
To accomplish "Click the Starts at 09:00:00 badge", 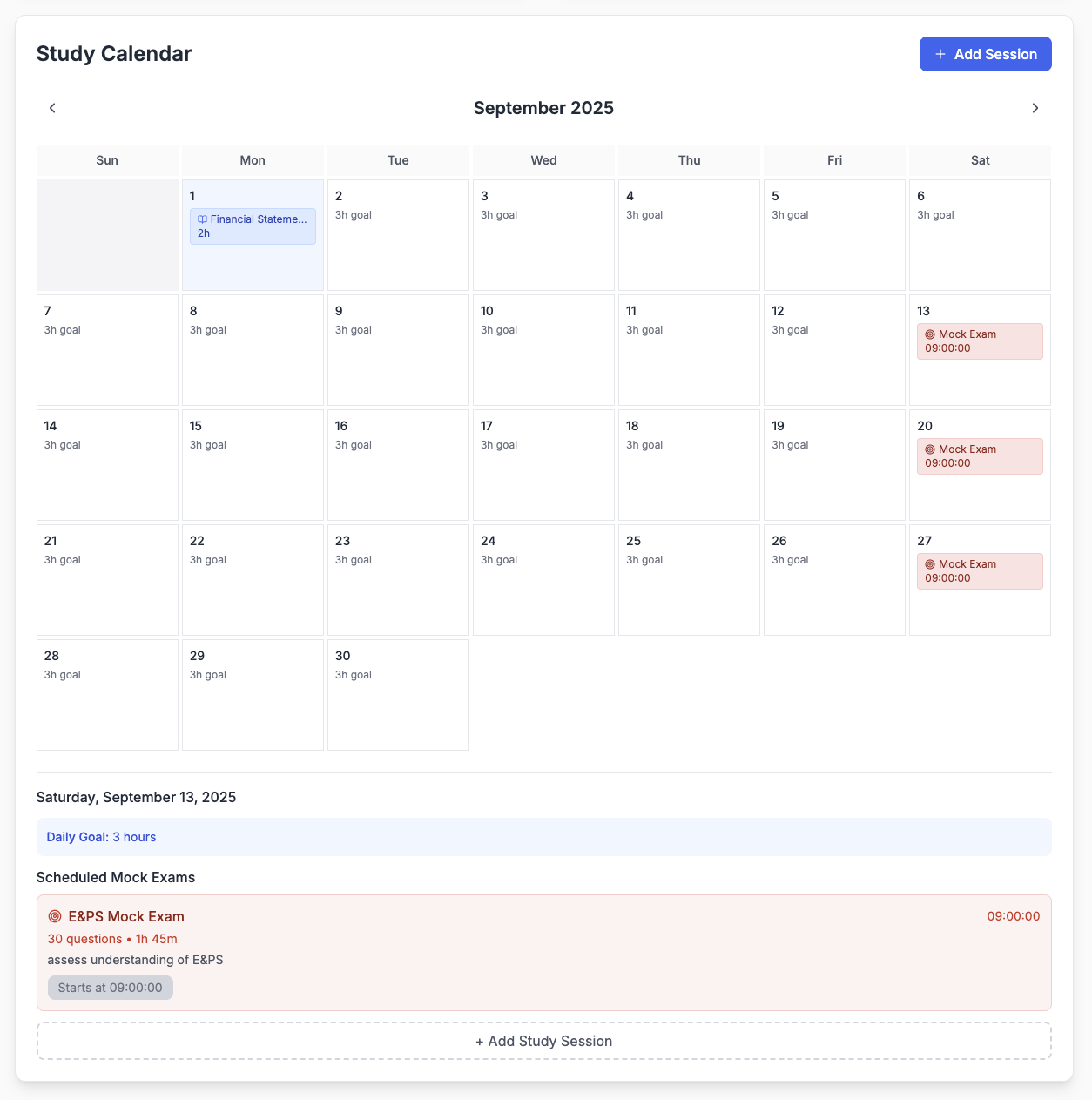I will (x=110, y=988).
